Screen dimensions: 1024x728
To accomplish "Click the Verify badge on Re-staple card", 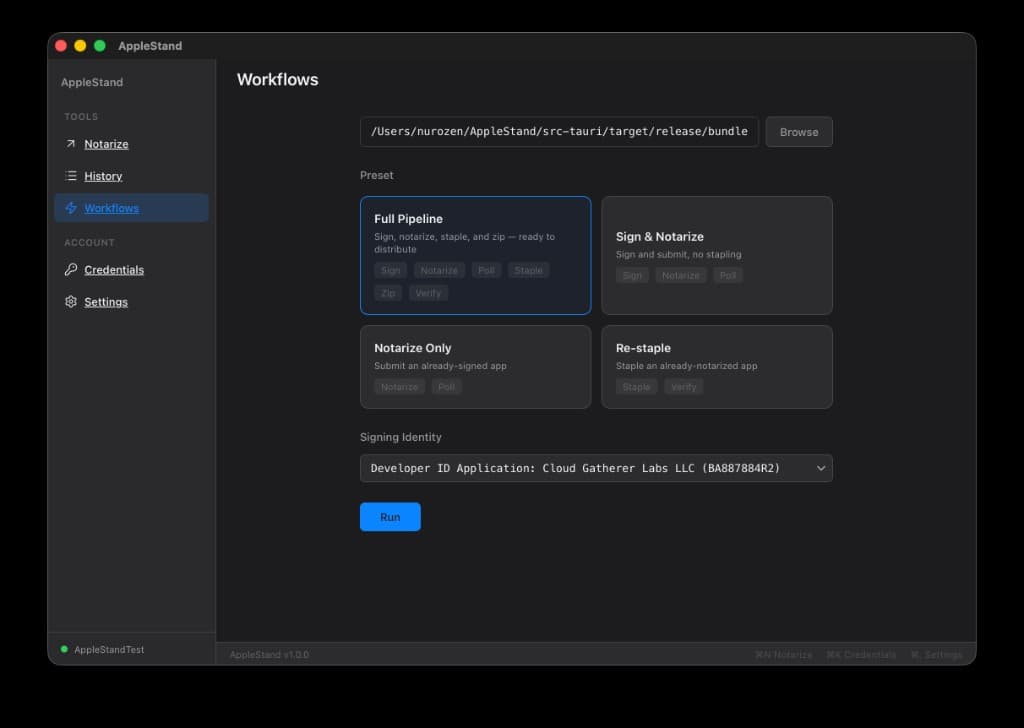I will click(683, 386).
